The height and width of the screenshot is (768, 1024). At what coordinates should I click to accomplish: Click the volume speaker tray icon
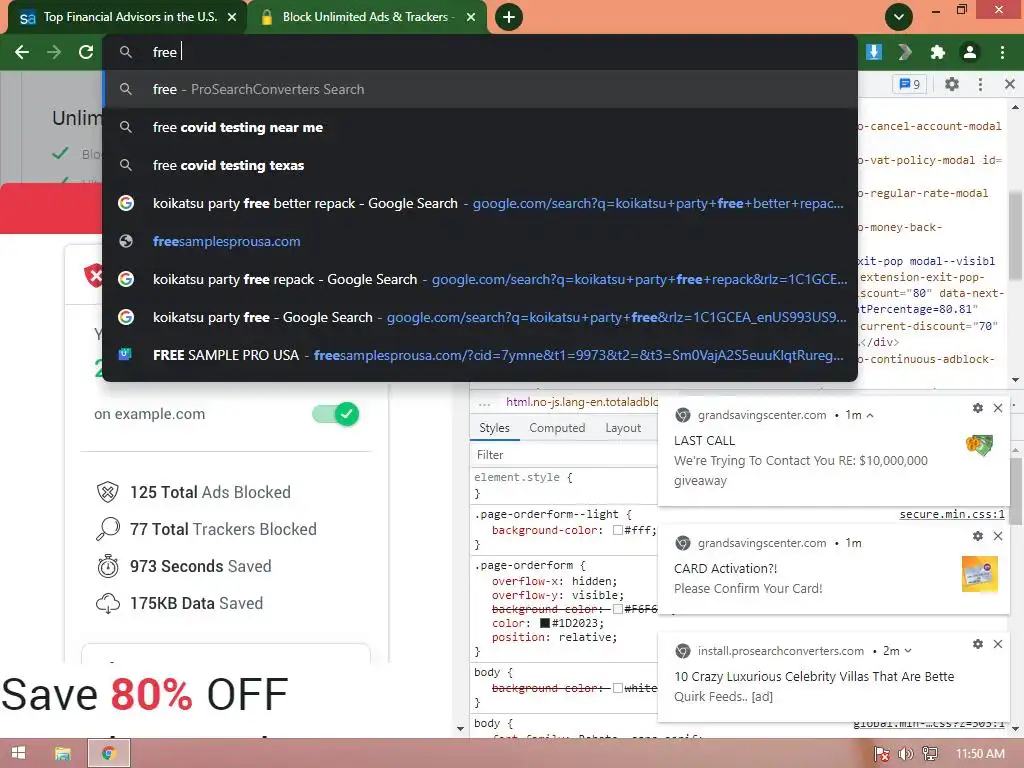(906, 754)
